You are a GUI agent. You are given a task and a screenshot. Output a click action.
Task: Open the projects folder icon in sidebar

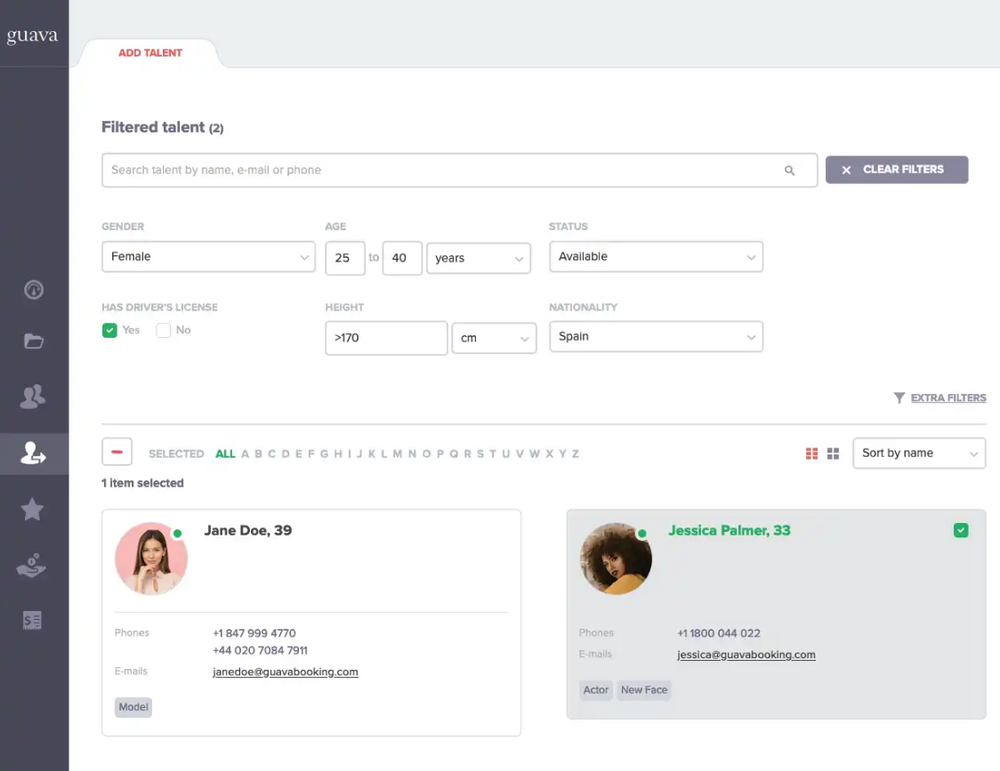[x=33, y=341]
